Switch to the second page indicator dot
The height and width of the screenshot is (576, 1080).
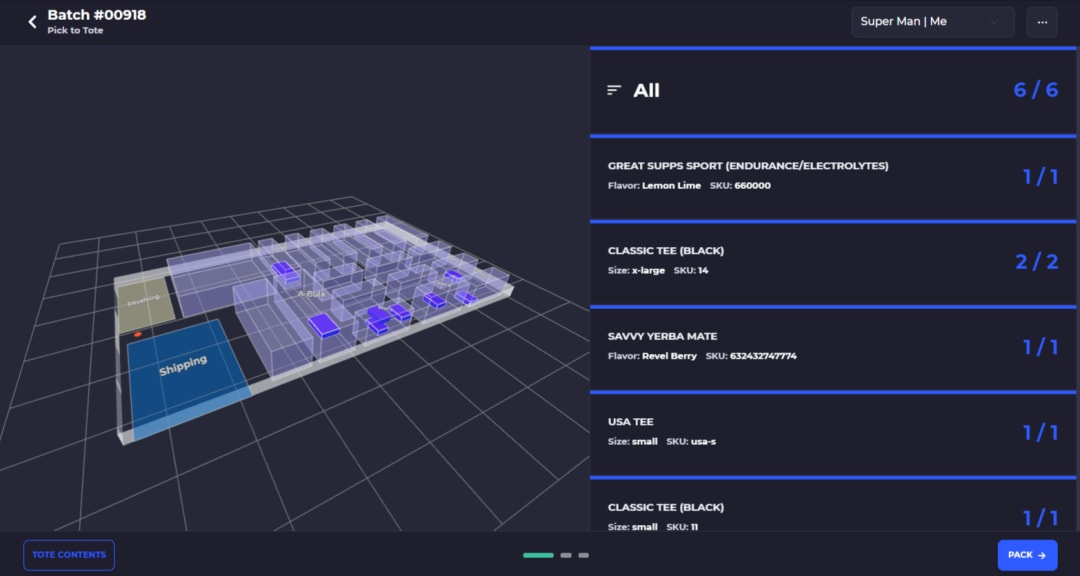tap(565, 555)
